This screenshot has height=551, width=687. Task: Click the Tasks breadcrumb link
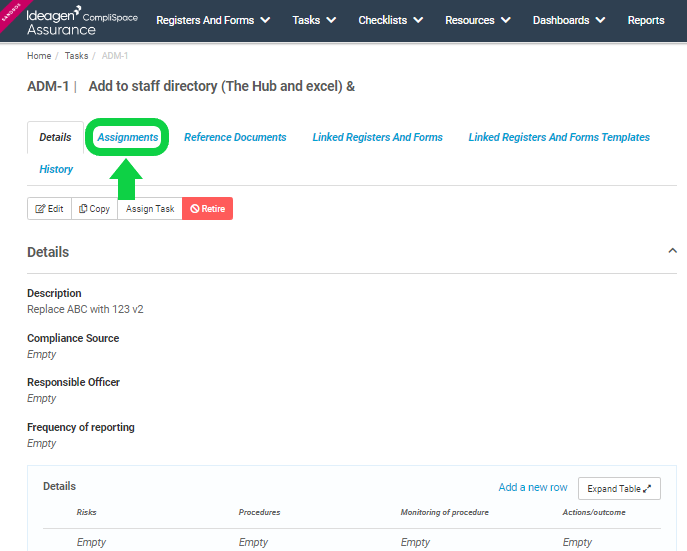tap(76, 56)
